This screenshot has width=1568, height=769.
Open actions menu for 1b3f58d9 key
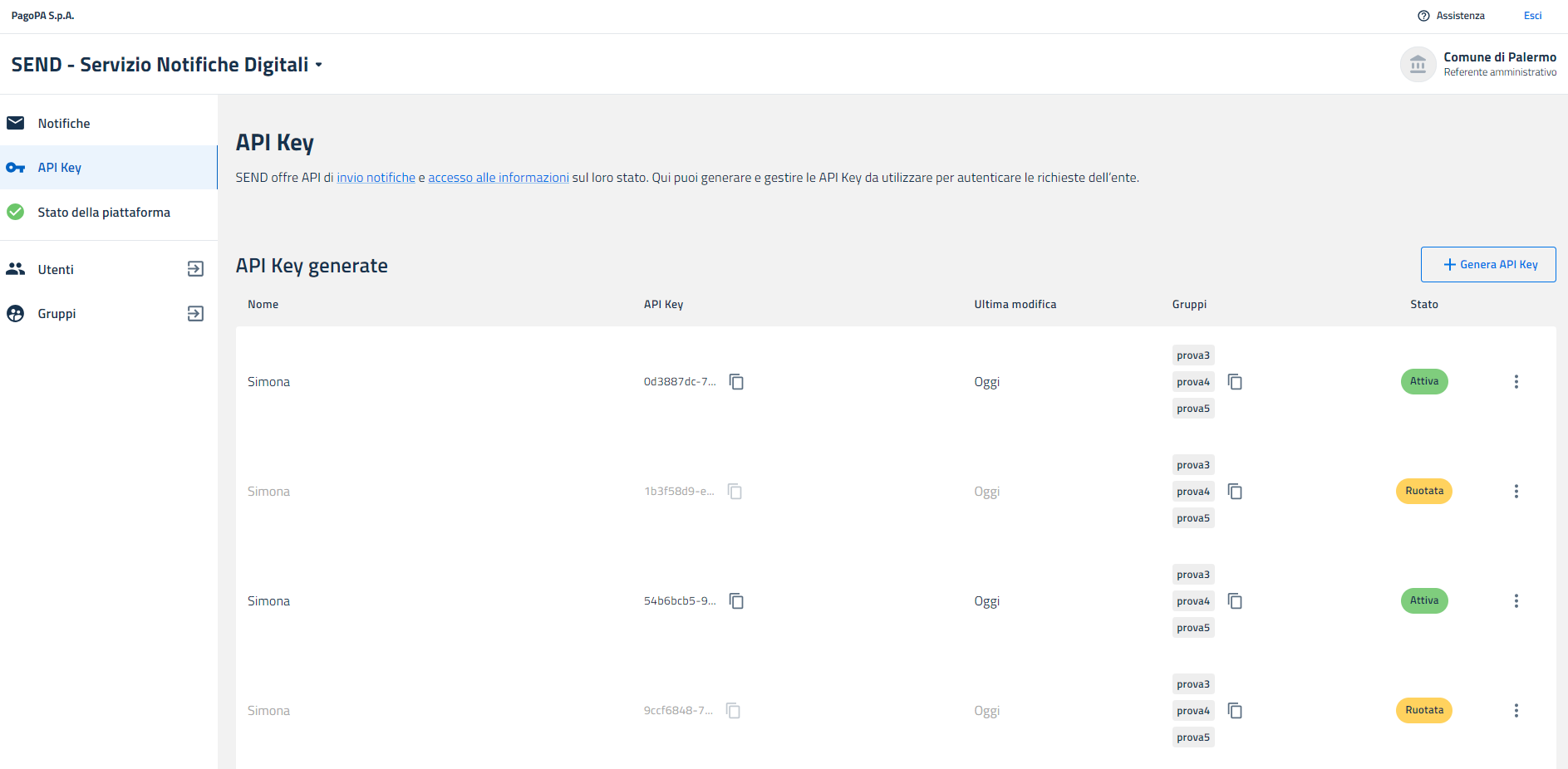1516,492
